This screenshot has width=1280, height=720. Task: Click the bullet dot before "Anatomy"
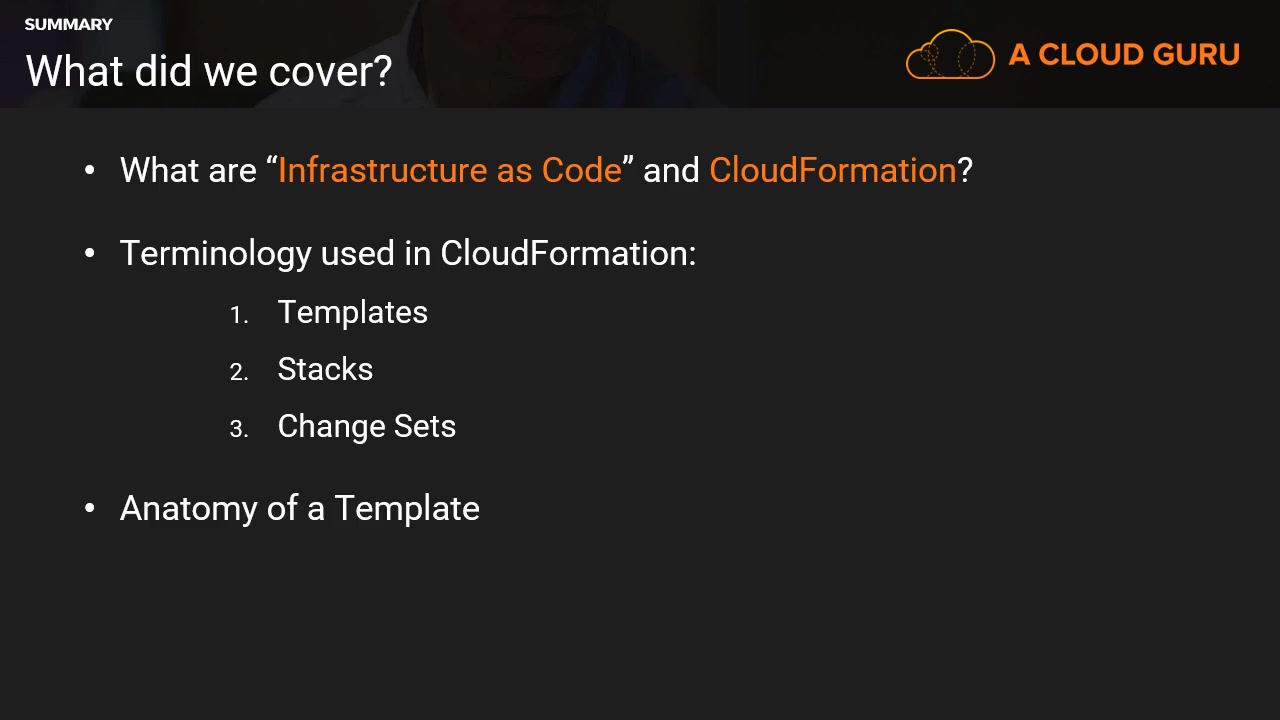(x=90, y=508)
